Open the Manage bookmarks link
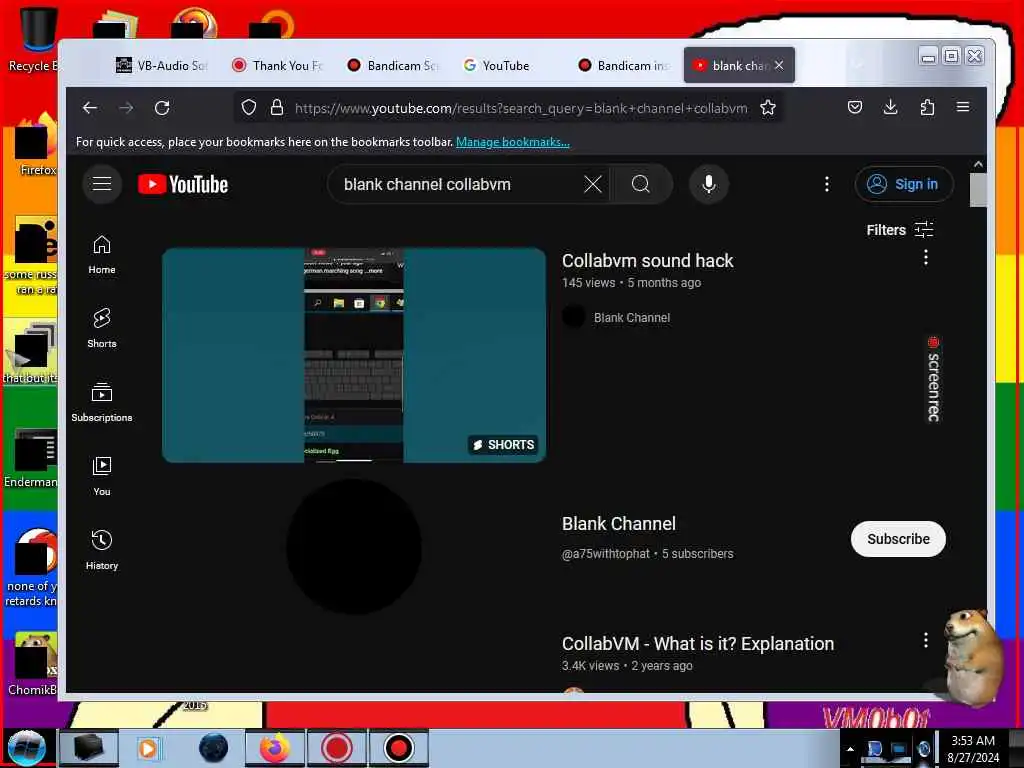 click(x=513, y=142)
